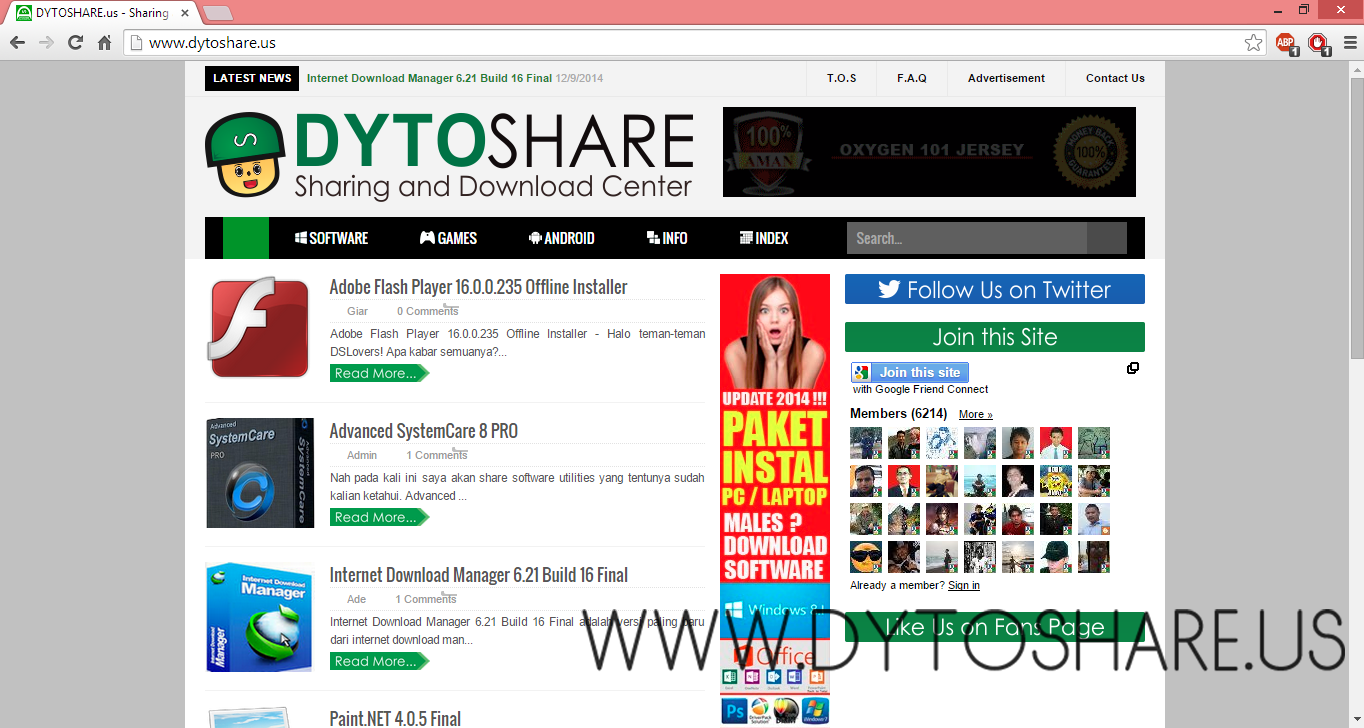
Task: Open the Chrome hamburger menu
Action: click(x=1348, y=43)
